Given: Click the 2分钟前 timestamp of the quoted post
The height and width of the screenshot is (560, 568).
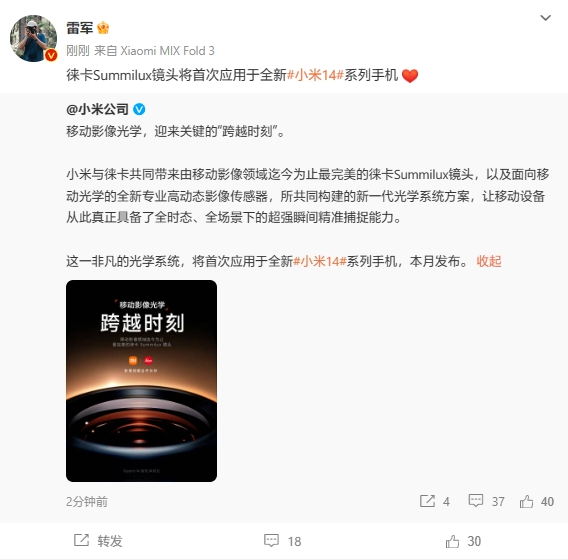Looking at the screenshot, I should click(x=87, y=502).
